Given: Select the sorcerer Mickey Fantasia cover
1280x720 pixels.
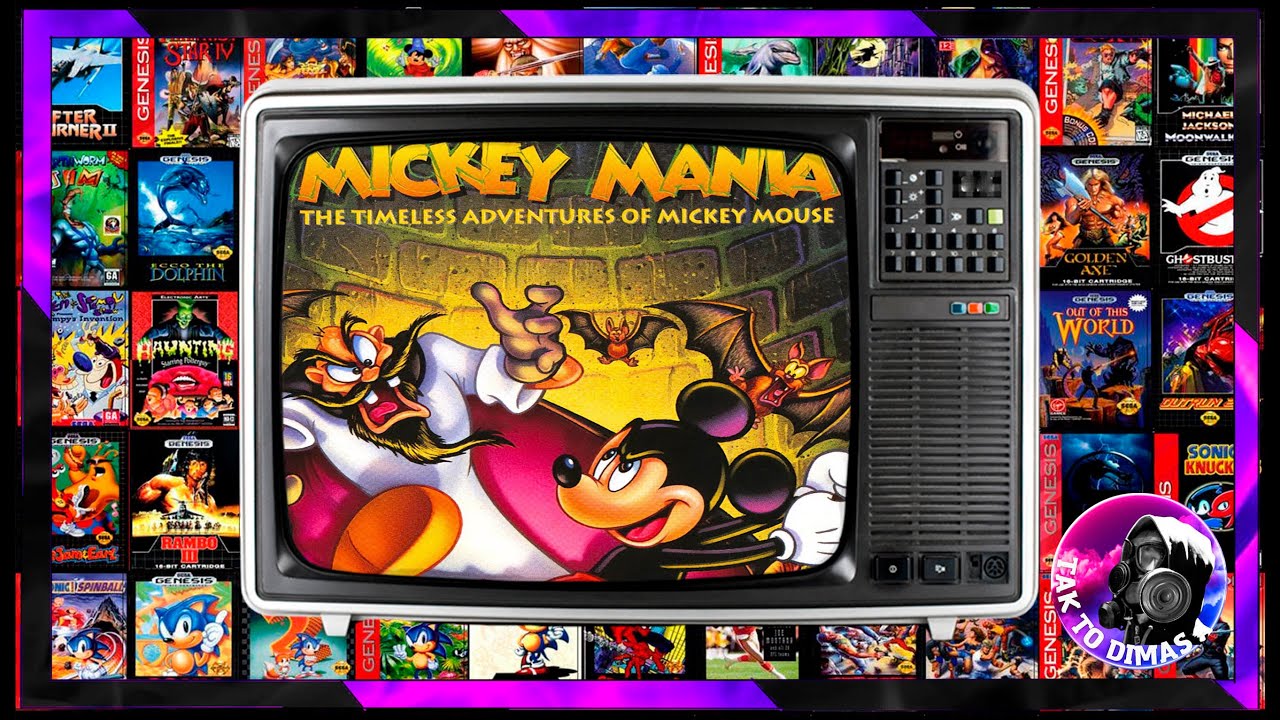Looking at the screenshot, I should [x=413, y=57].
